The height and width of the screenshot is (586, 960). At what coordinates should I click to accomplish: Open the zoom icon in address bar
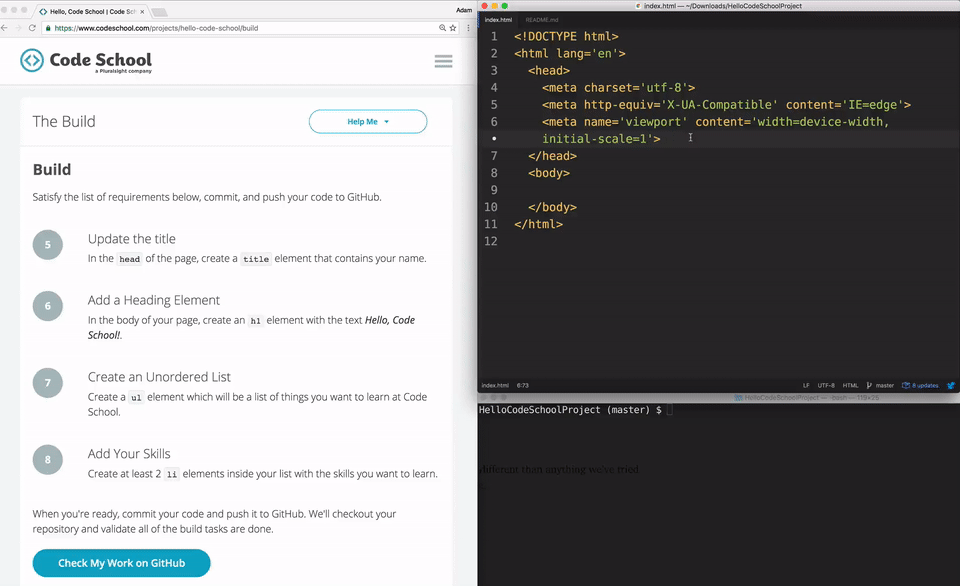(x=442, y=28)
